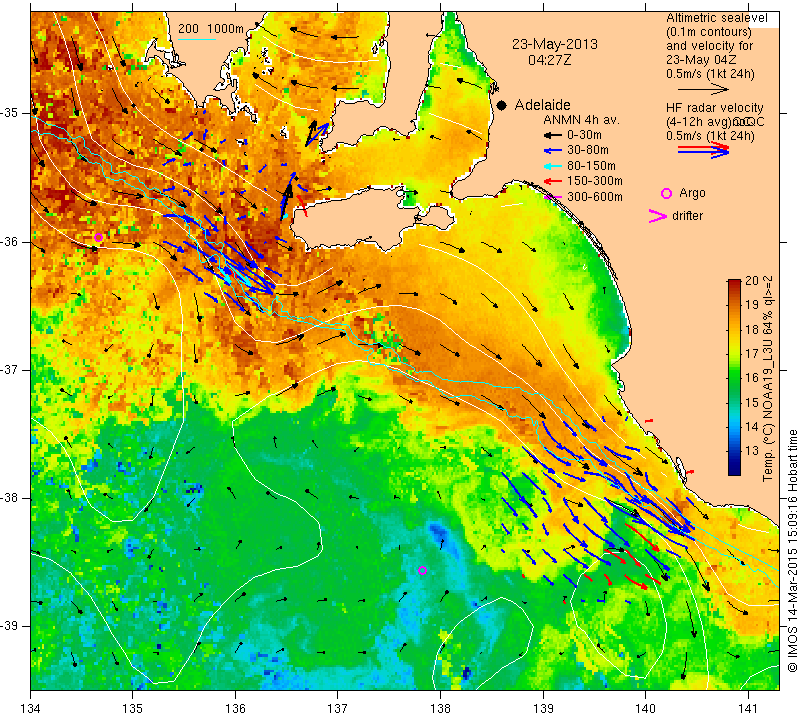Click the 04:27Z time text
800x720 pixels.
click(549, 60)
